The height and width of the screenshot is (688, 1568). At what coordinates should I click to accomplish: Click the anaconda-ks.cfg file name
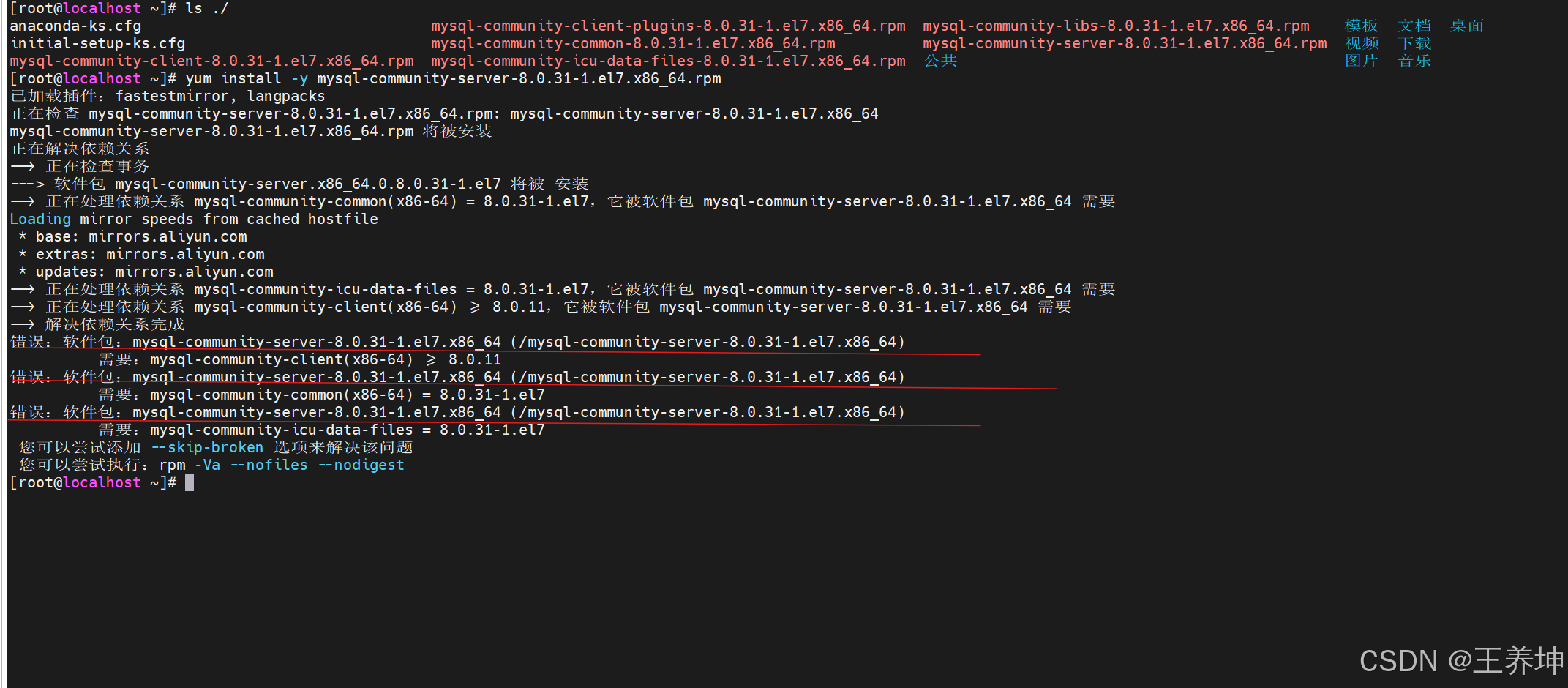tap(75, 26)
